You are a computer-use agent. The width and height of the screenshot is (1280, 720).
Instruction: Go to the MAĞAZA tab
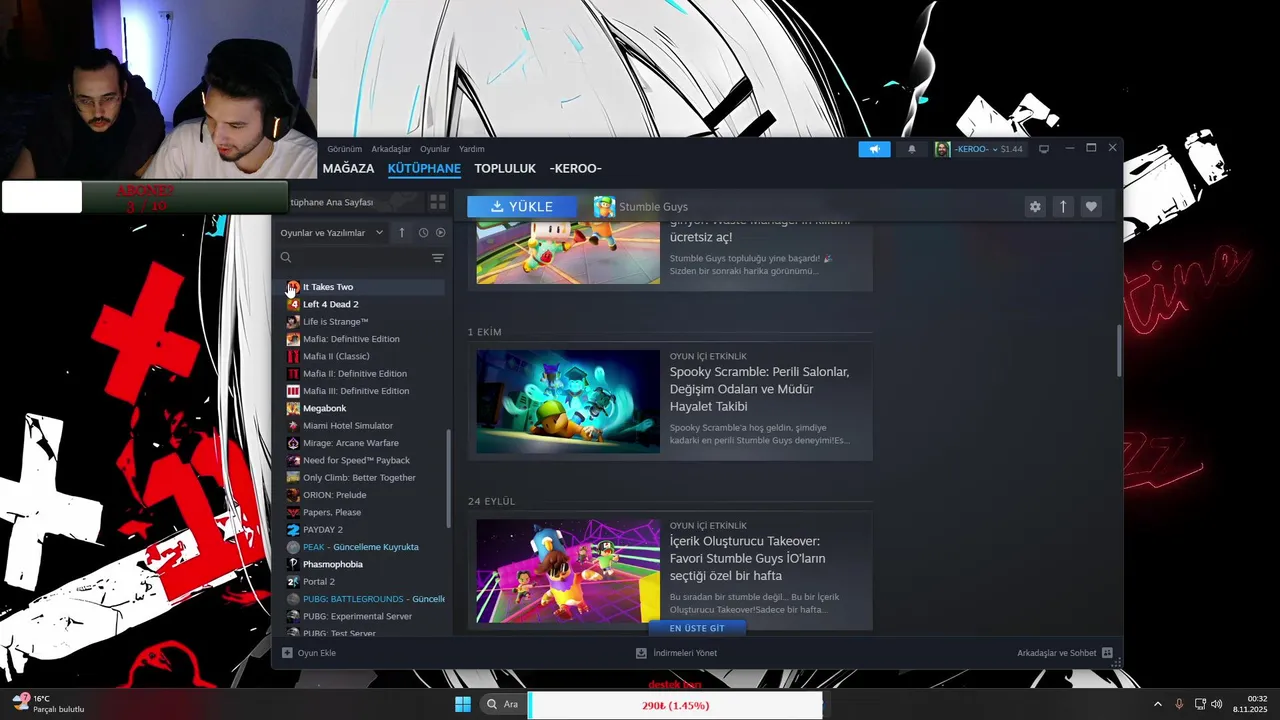348,169
